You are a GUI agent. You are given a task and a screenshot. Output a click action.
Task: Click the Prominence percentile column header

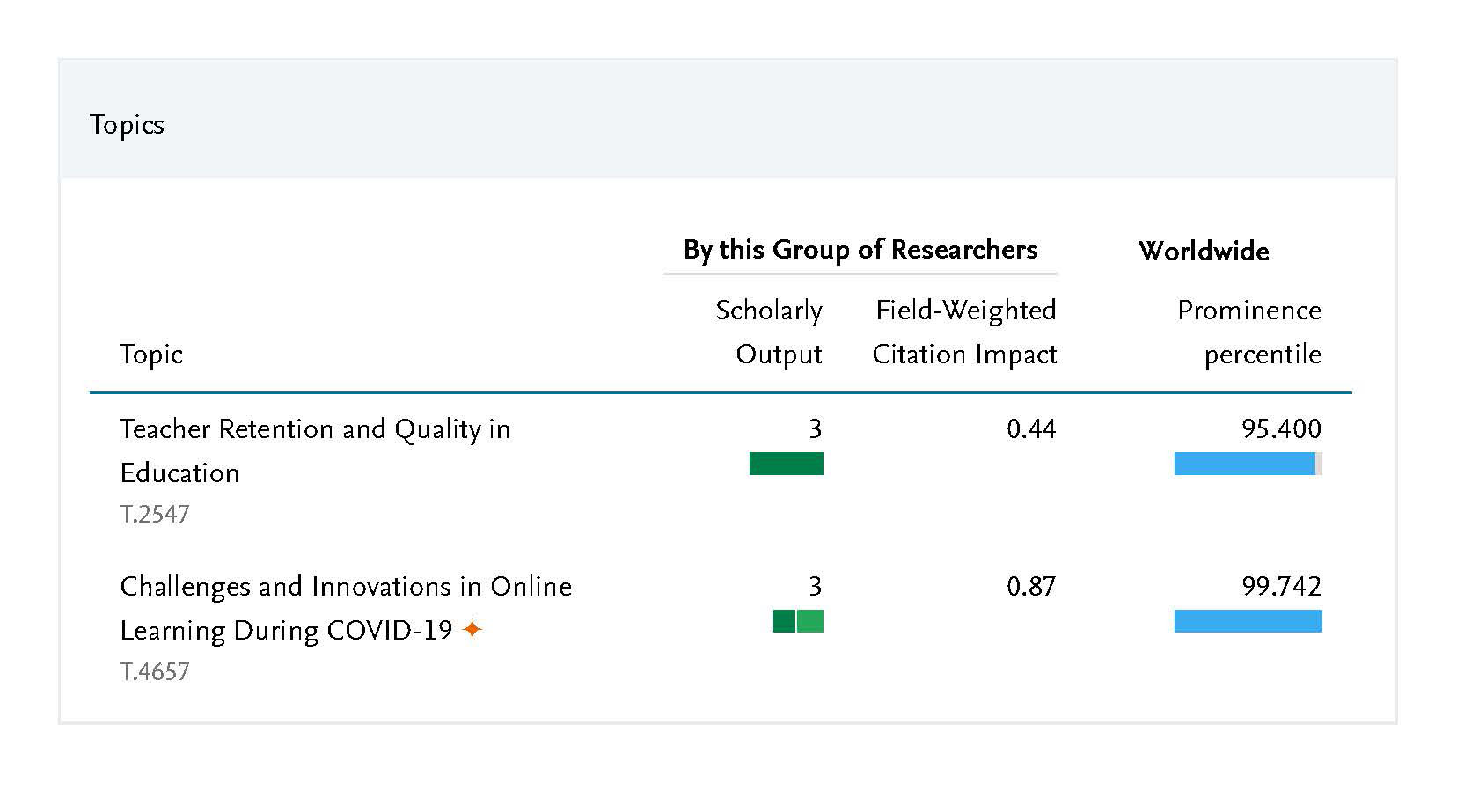tap(1248, 332)
